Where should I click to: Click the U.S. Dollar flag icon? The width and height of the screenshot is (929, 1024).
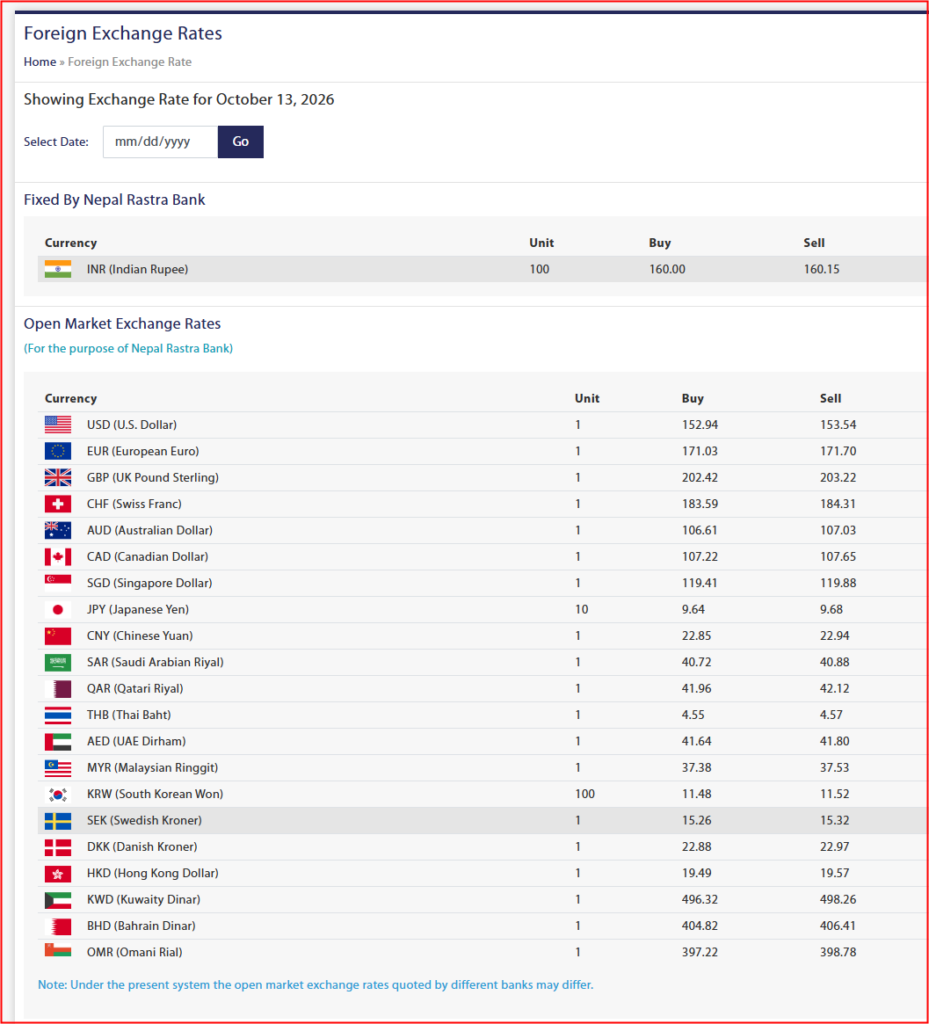[x=57, y=424]
